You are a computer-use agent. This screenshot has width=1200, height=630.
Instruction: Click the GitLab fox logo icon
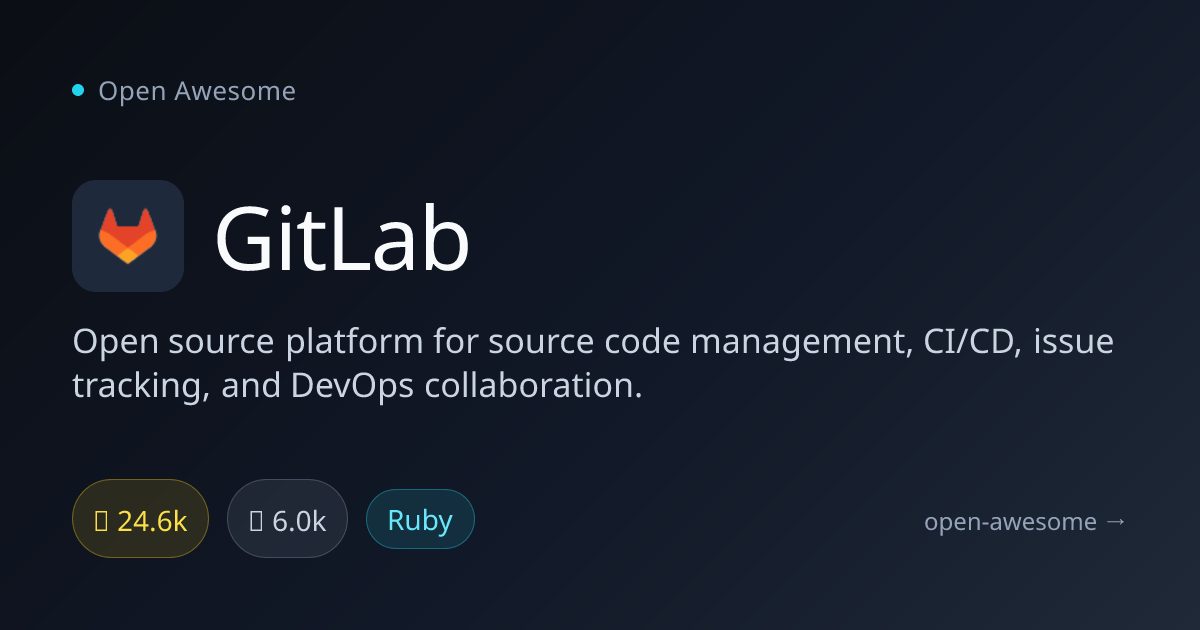click(128, 236)
